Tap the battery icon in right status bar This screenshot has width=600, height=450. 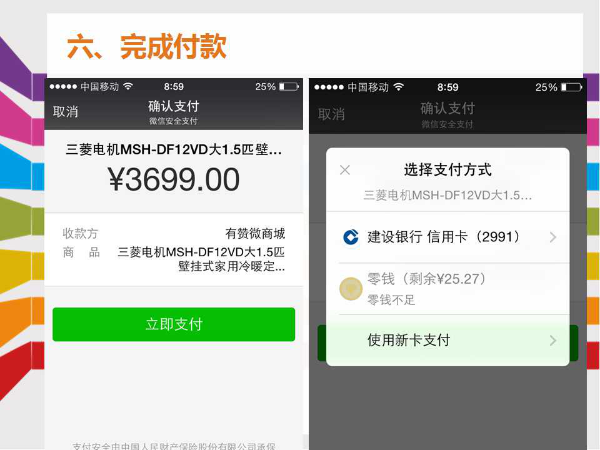[571, 88]
